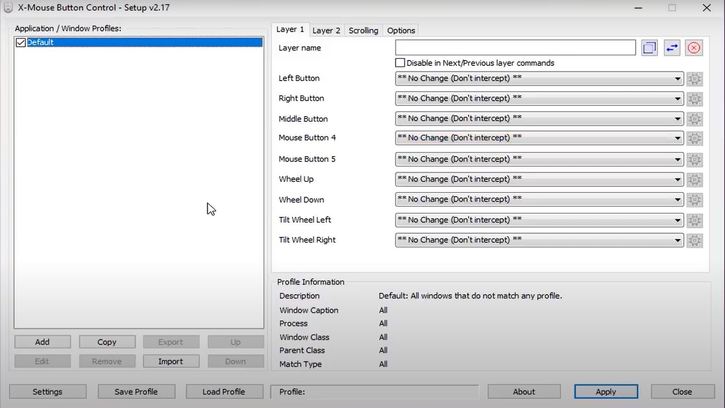
Task: Click the 'Window Caption' label
Action: coord(309,310)
